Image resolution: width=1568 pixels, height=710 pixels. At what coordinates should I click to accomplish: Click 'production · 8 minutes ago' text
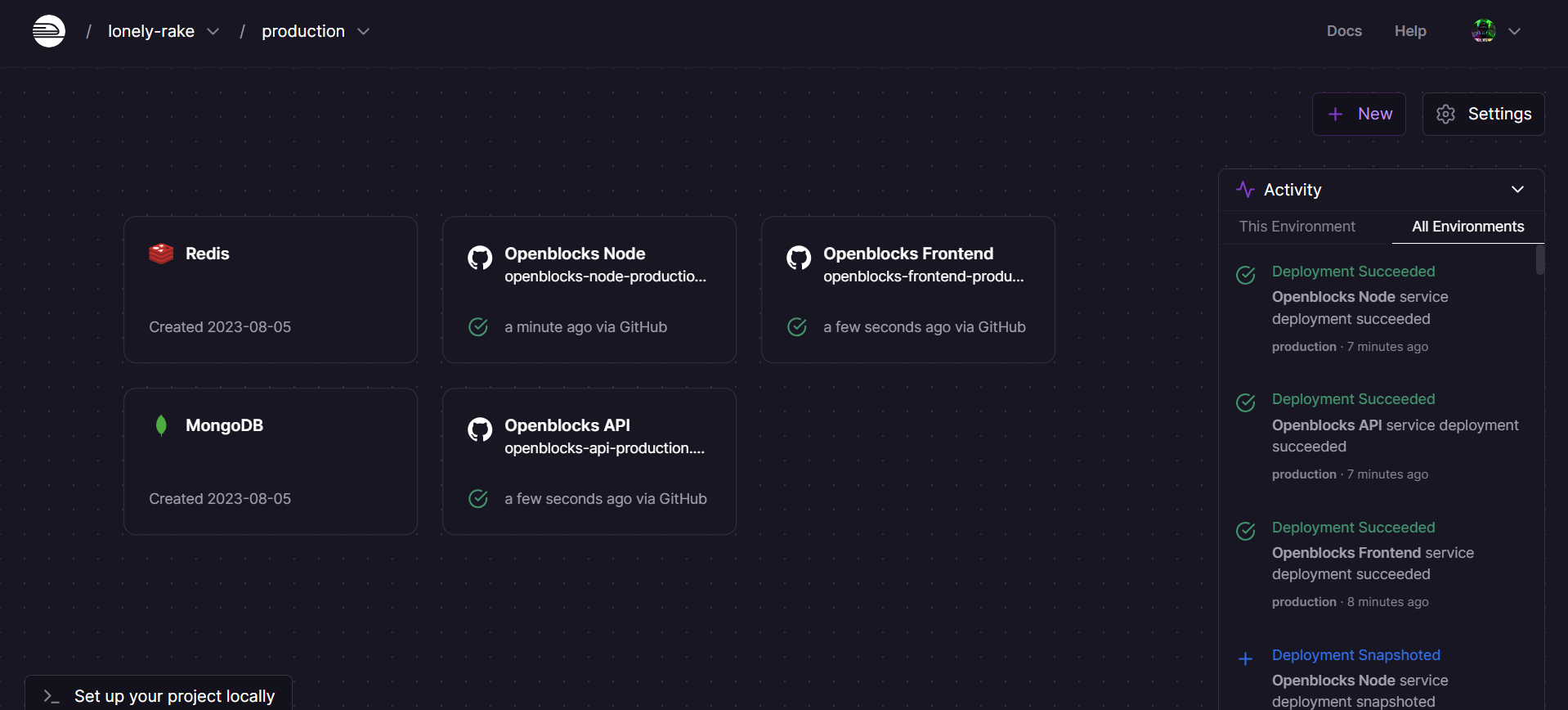point(1350,602)
